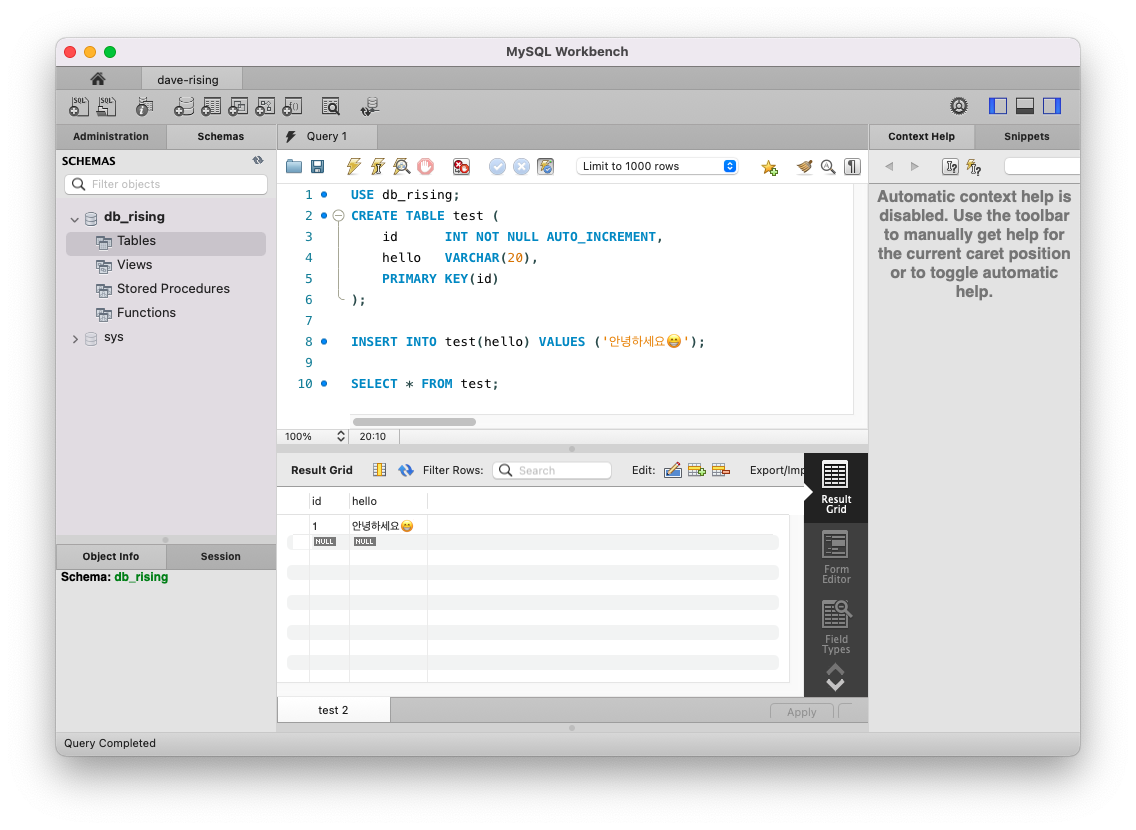This screenshot has width=1136, height=830.
Task: Open the editor zoom 100% stepper
Action: click(341, 436)
